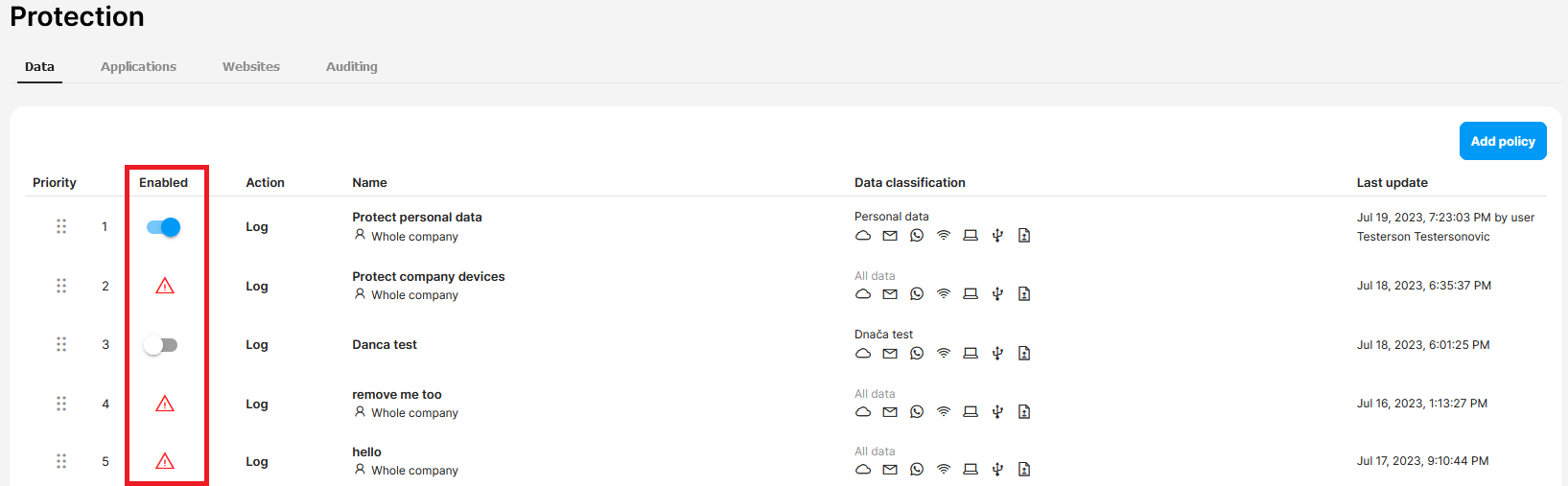The image size is (1568, 486).
Task: Open the Protect company devices policy name
Action: (x=428, y=276)
